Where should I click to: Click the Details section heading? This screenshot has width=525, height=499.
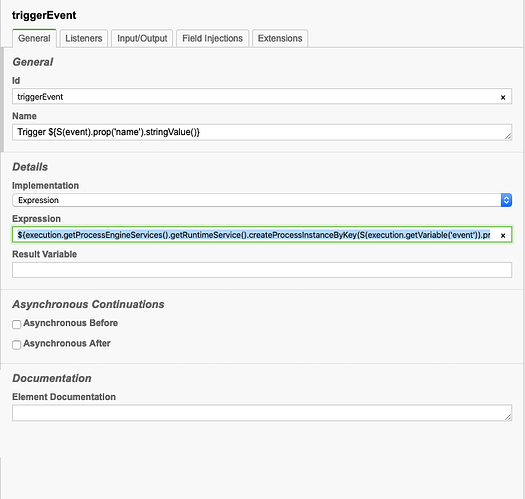coord(30,167)
